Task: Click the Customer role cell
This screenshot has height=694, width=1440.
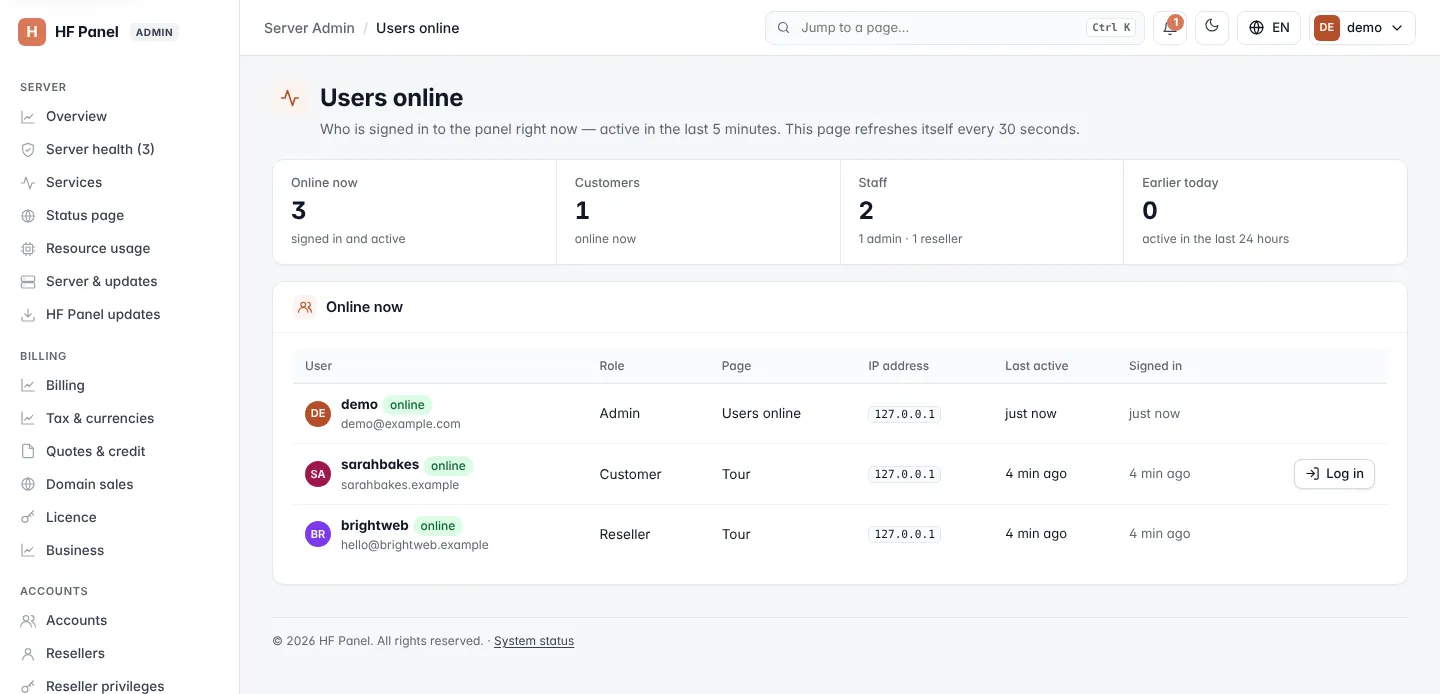Action: click(630, 474)
